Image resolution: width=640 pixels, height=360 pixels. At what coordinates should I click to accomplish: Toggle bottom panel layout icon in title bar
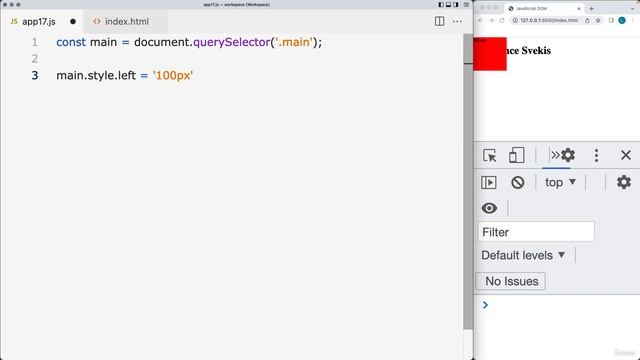coord(448,4)
